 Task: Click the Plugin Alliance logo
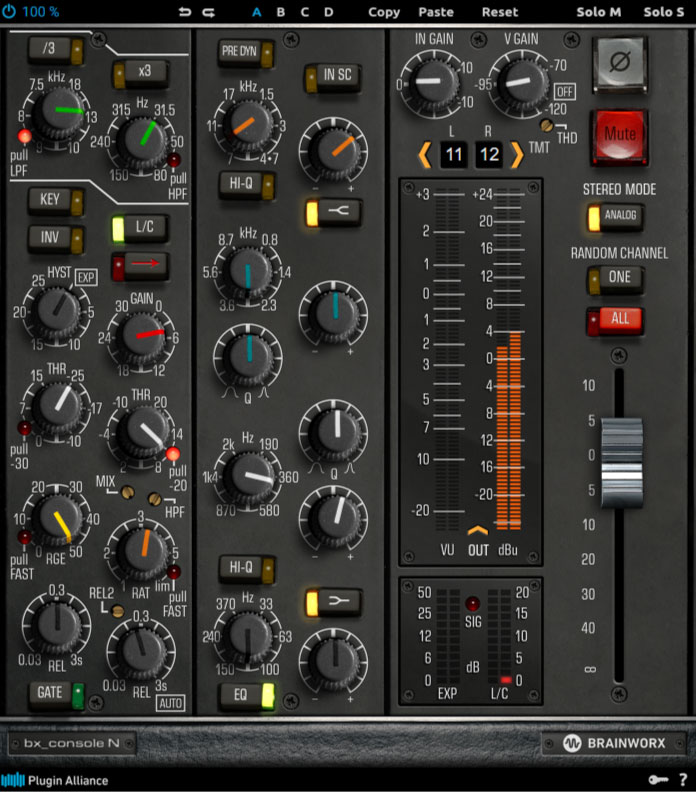click(x=55, y=780)
